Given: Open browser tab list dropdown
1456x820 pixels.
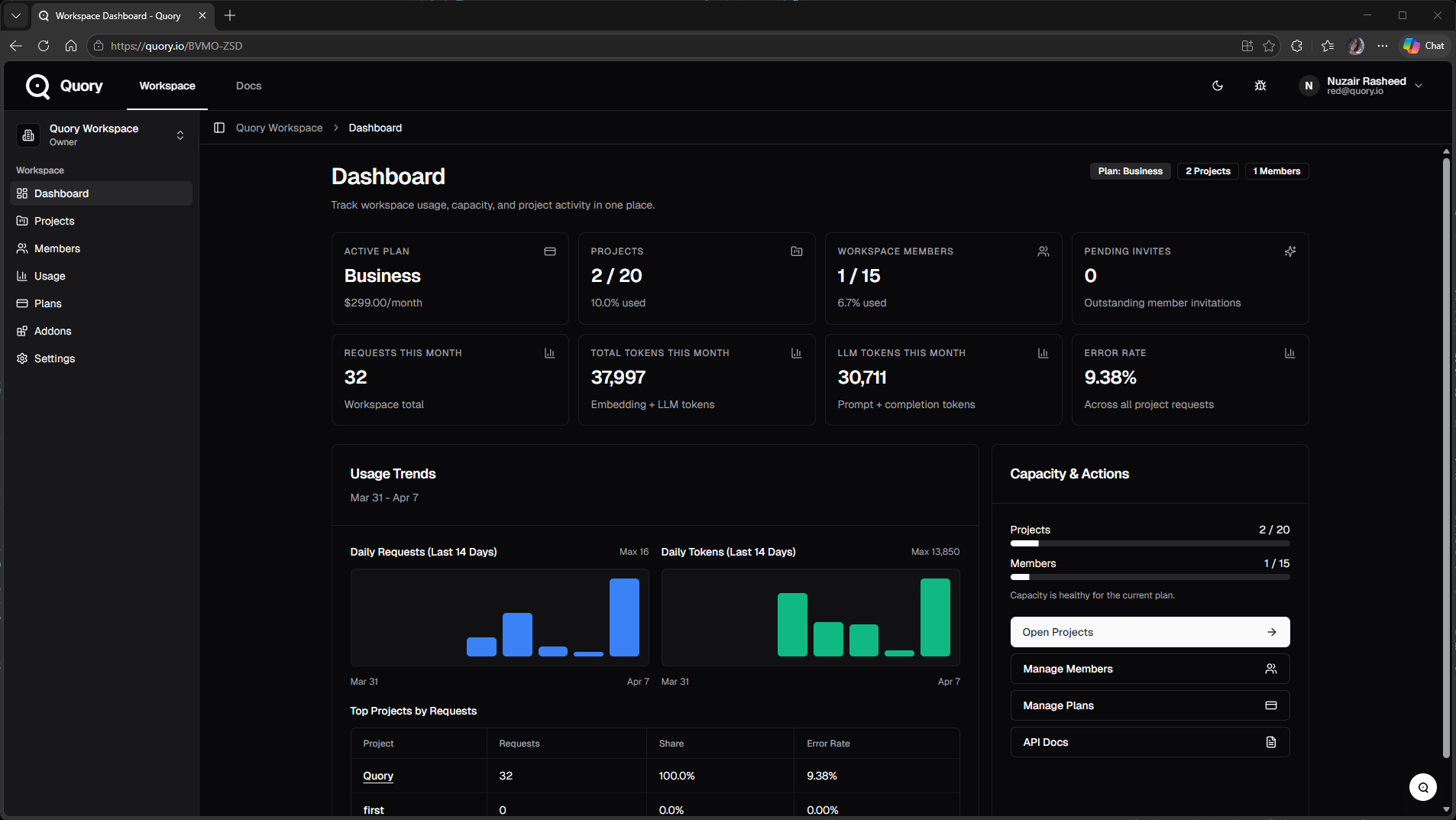Looking at the screenshot, I should (x=15, y=15).
